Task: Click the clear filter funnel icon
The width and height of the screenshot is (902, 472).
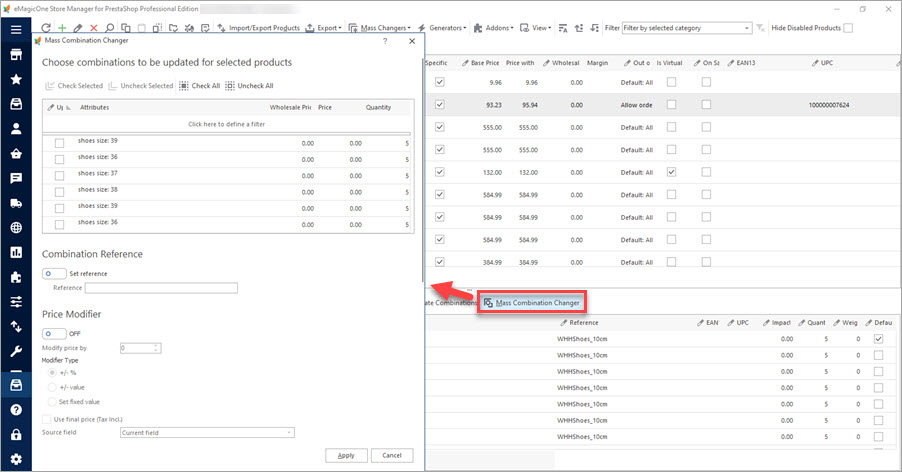Action: pyautogui.click(x=760, y=28)
